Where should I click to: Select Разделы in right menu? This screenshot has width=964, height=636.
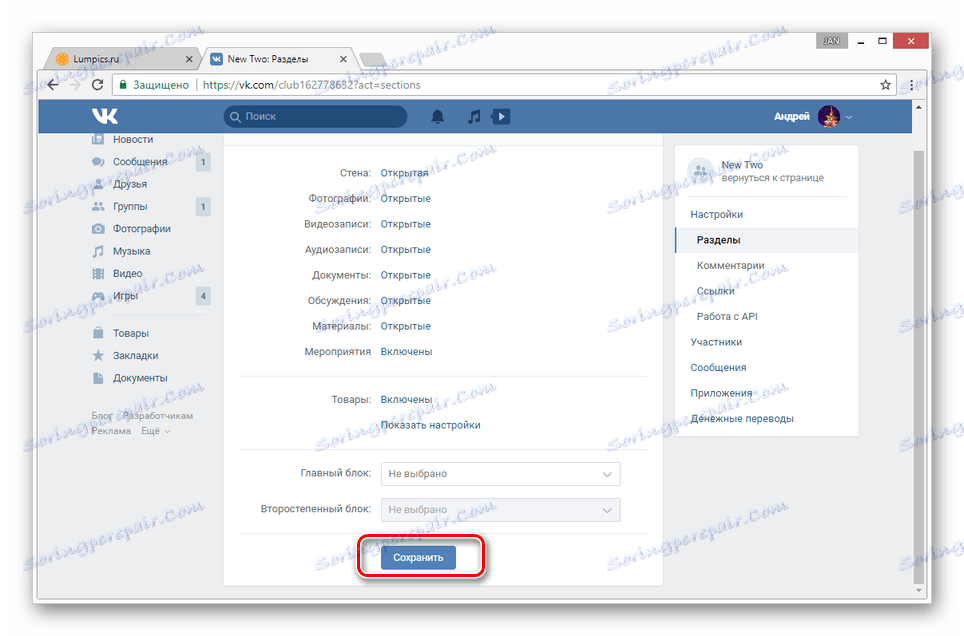tap(766, 240)
